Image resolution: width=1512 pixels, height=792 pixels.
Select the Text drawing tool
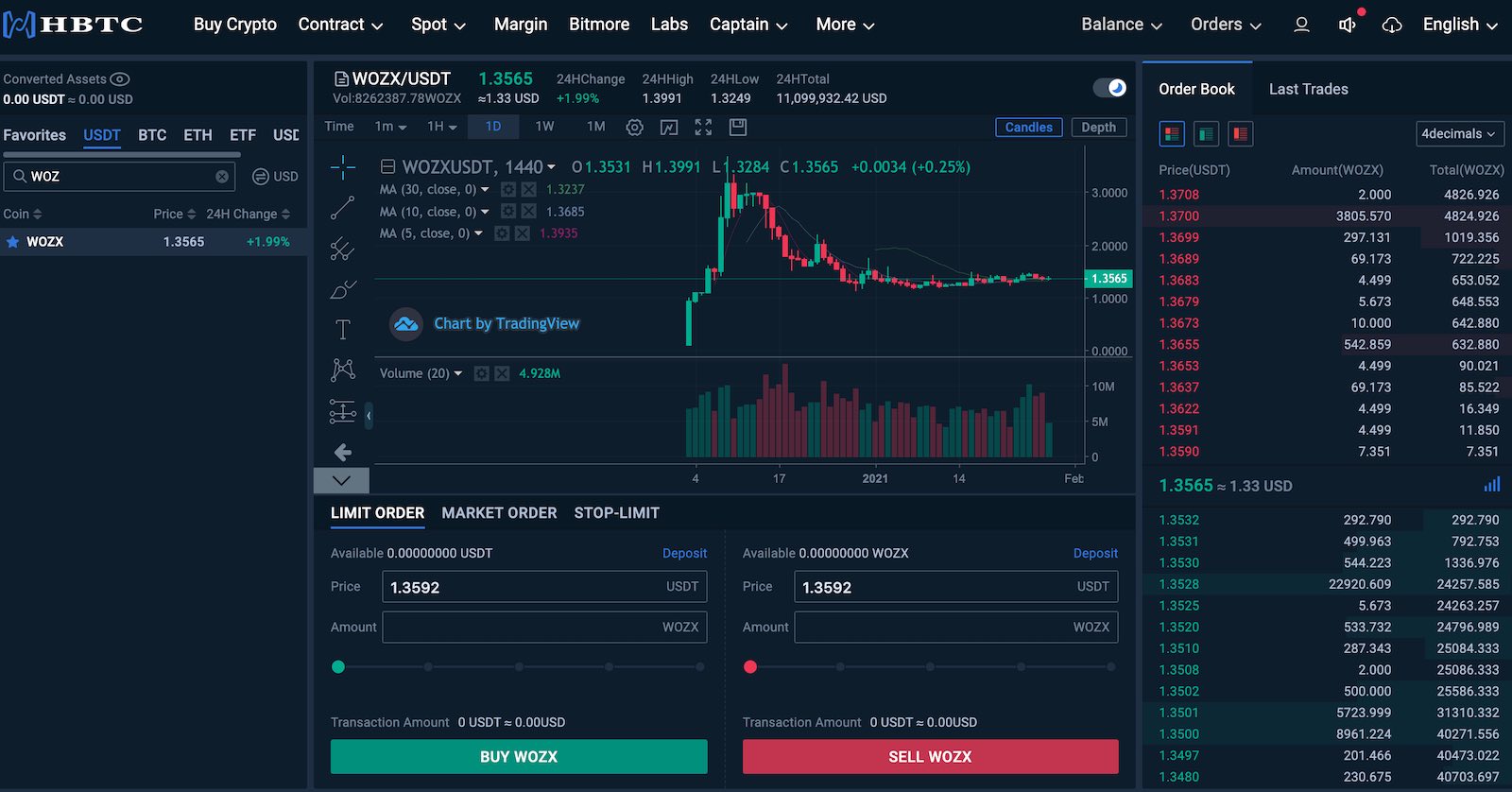click(343, 329)
